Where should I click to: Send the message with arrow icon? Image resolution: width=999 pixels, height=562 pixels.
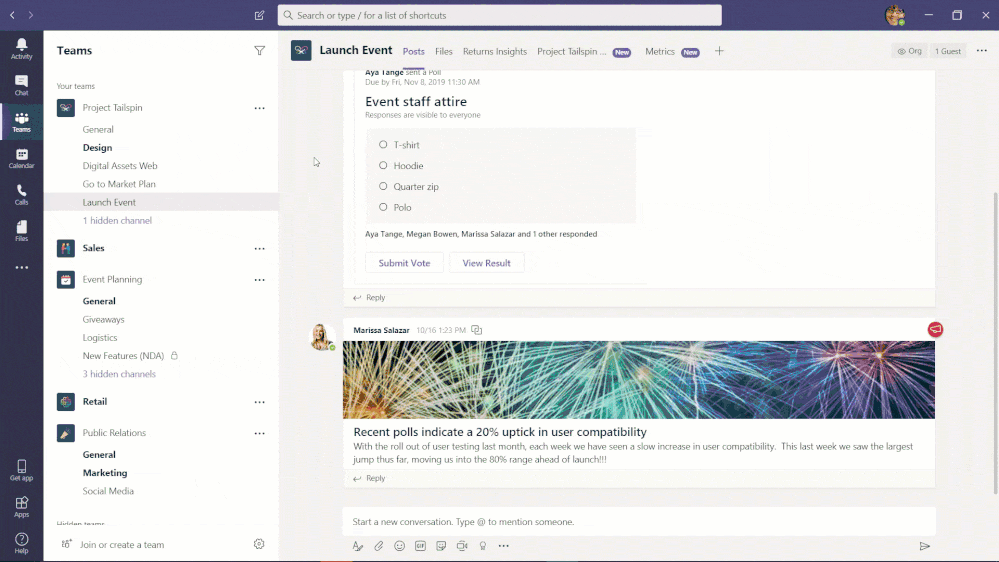tap(924, 546)
